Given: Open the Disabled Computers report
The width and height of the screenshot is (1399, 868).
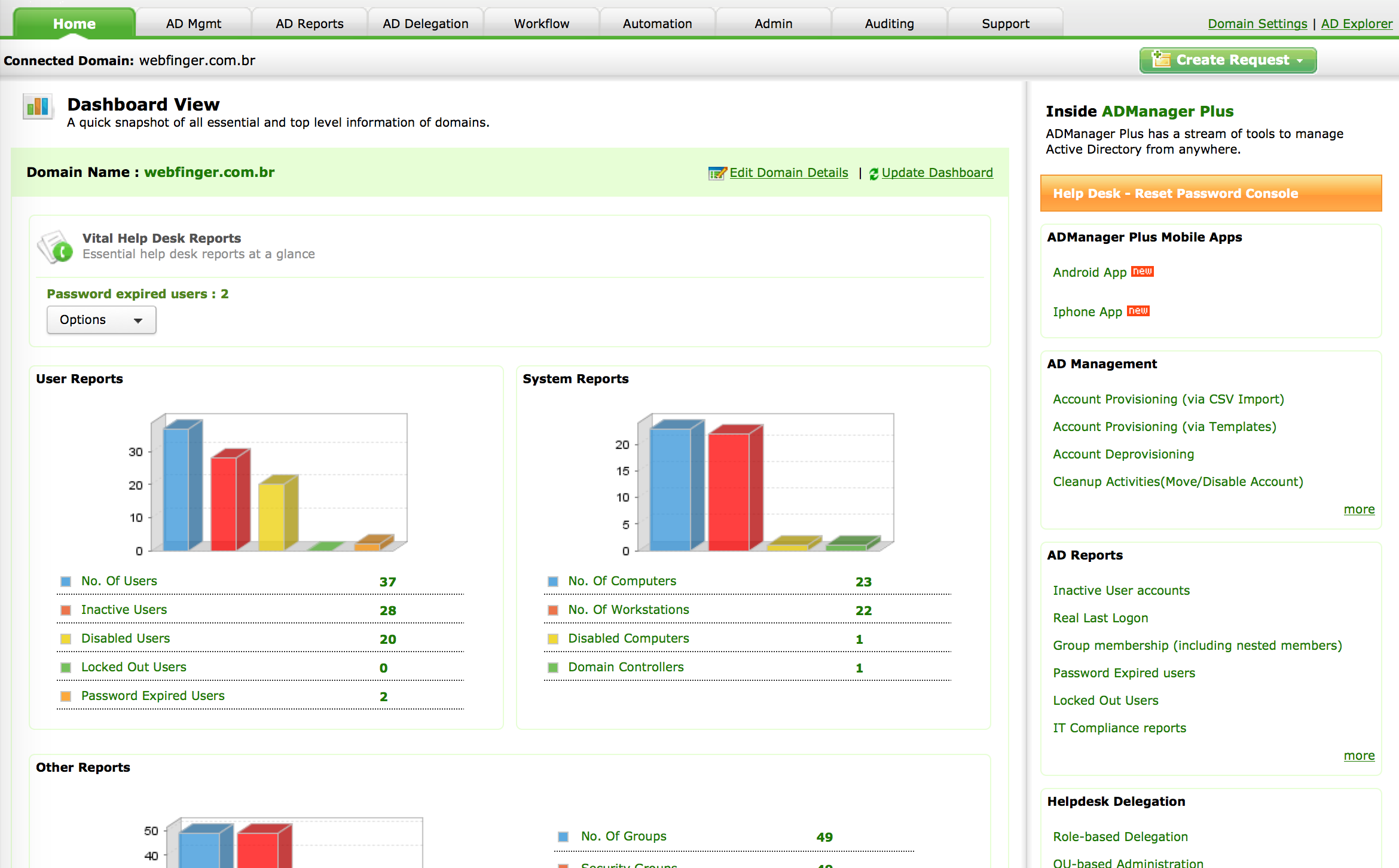Looking at the screenshot, I should [x=628, y=638].
